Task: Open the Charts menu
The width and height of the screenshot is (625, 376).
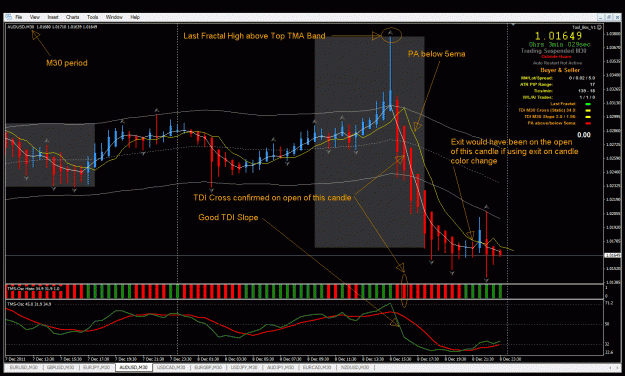Action: pos(72,17)
